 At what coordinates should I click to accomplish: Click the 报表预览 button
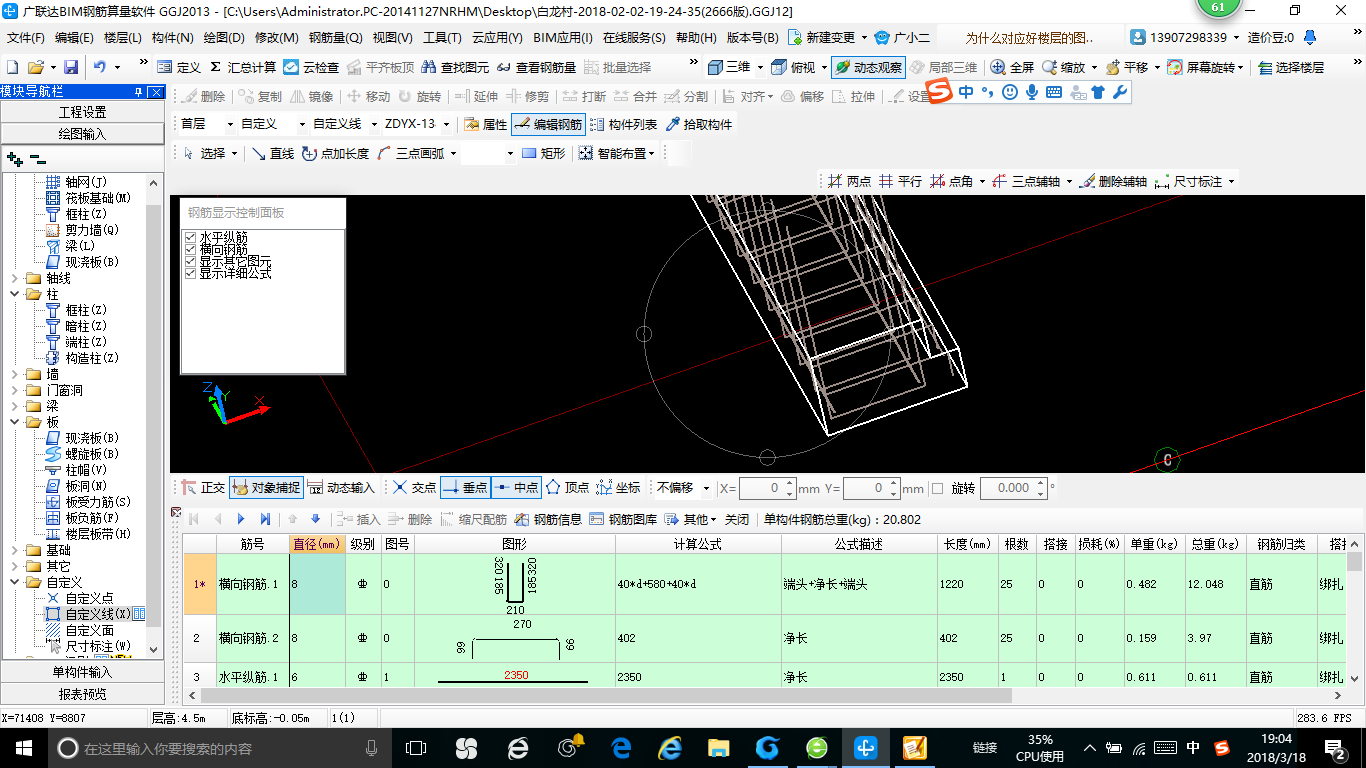coord(82,694)
